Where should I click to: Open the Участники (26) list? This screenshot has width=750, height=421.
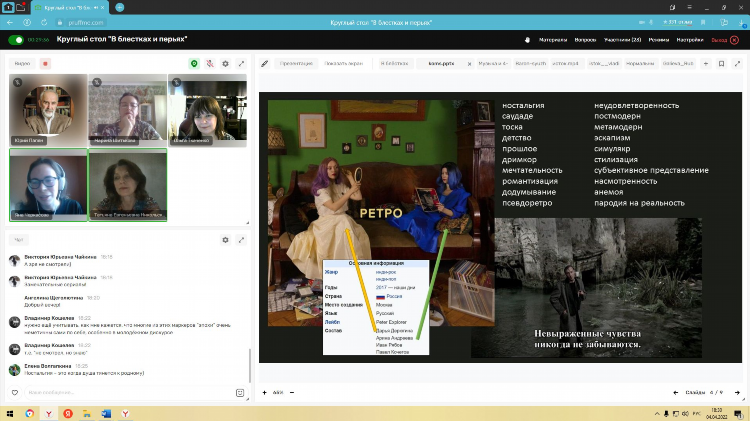[622, 40]
